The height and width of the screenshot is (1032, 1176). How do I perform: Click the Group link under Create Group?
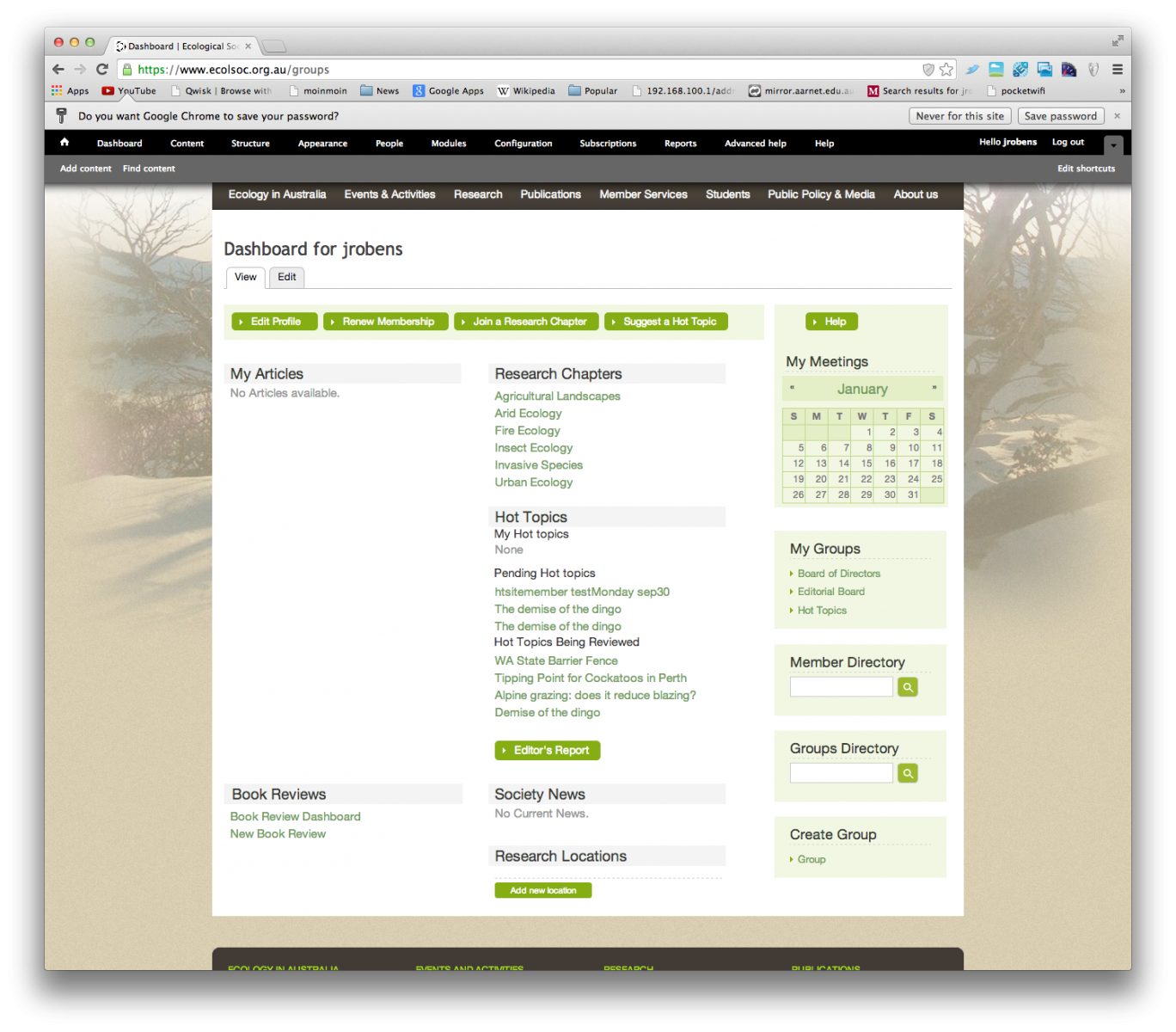click(812, 859)
